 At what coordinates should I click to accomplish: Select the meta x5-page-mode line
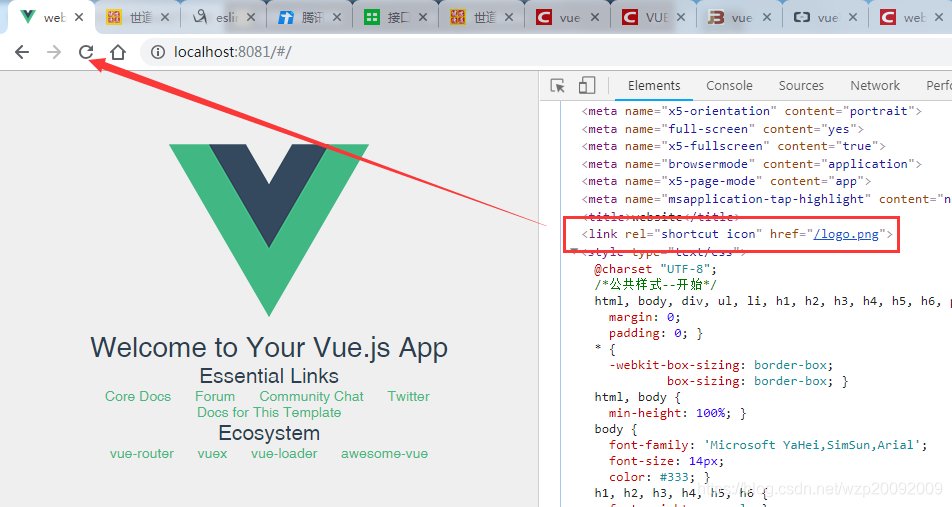726,181
